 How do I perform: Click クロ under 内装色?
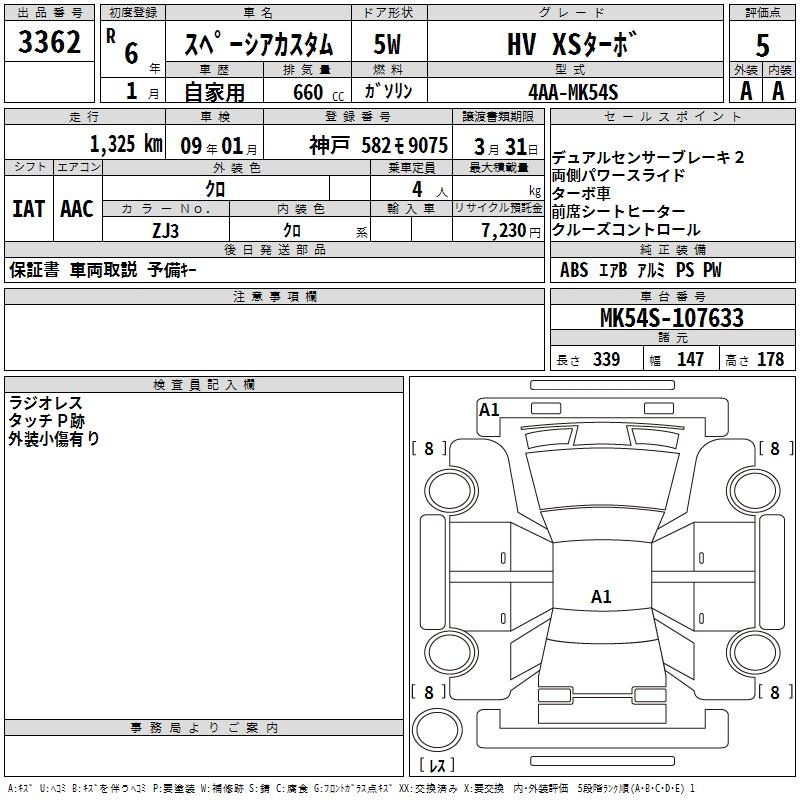292,231
